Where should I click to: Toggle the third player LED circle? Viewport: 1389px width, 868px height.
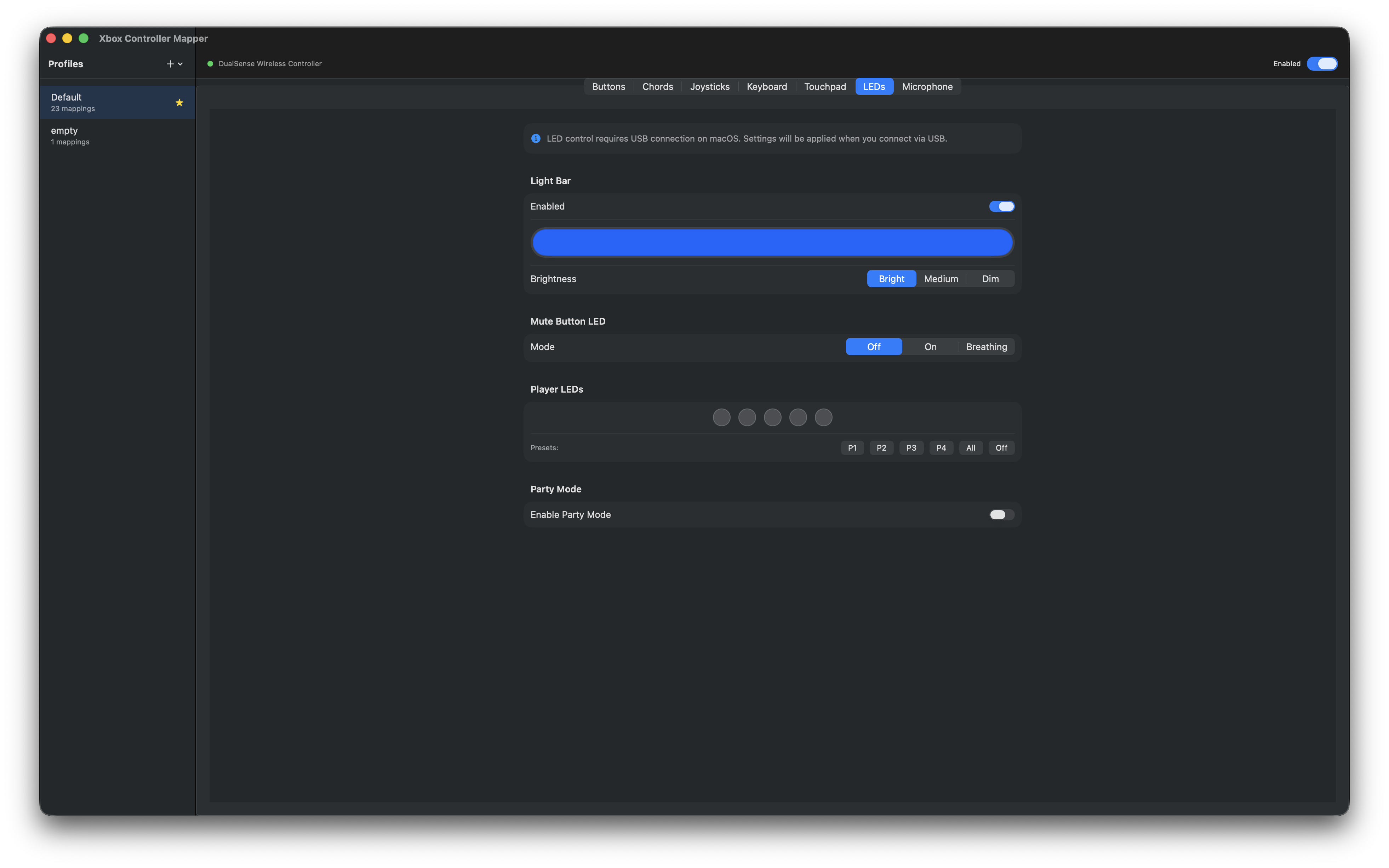tap(772, 417)
